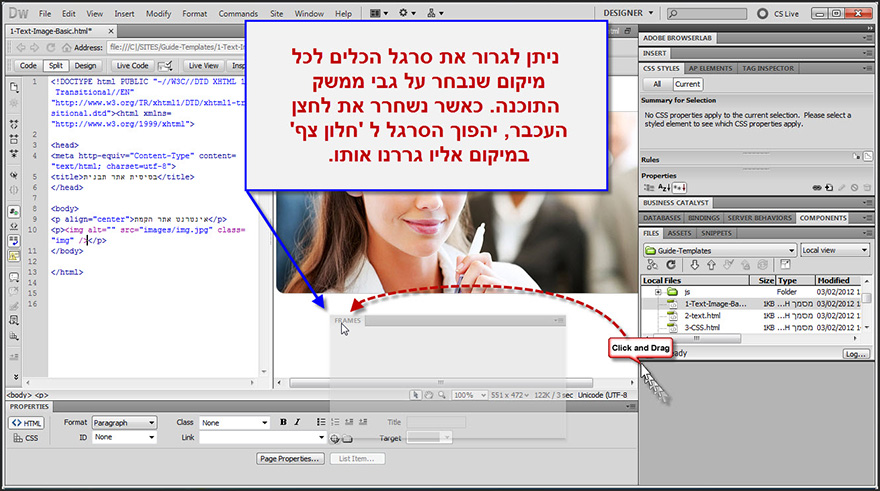Open the Extend Dreamweaver gear dropdown
Screen dimensions: 880x491
click(407, 13)
